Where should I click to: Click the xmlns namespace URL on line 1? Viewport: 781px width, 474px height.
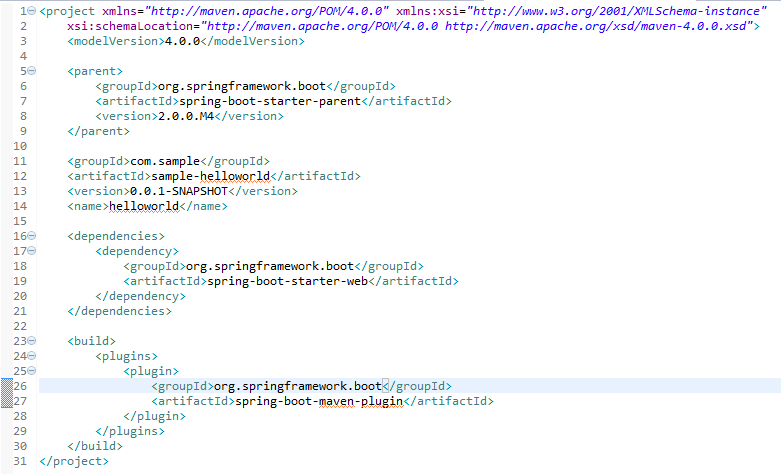tap(266, 11)
